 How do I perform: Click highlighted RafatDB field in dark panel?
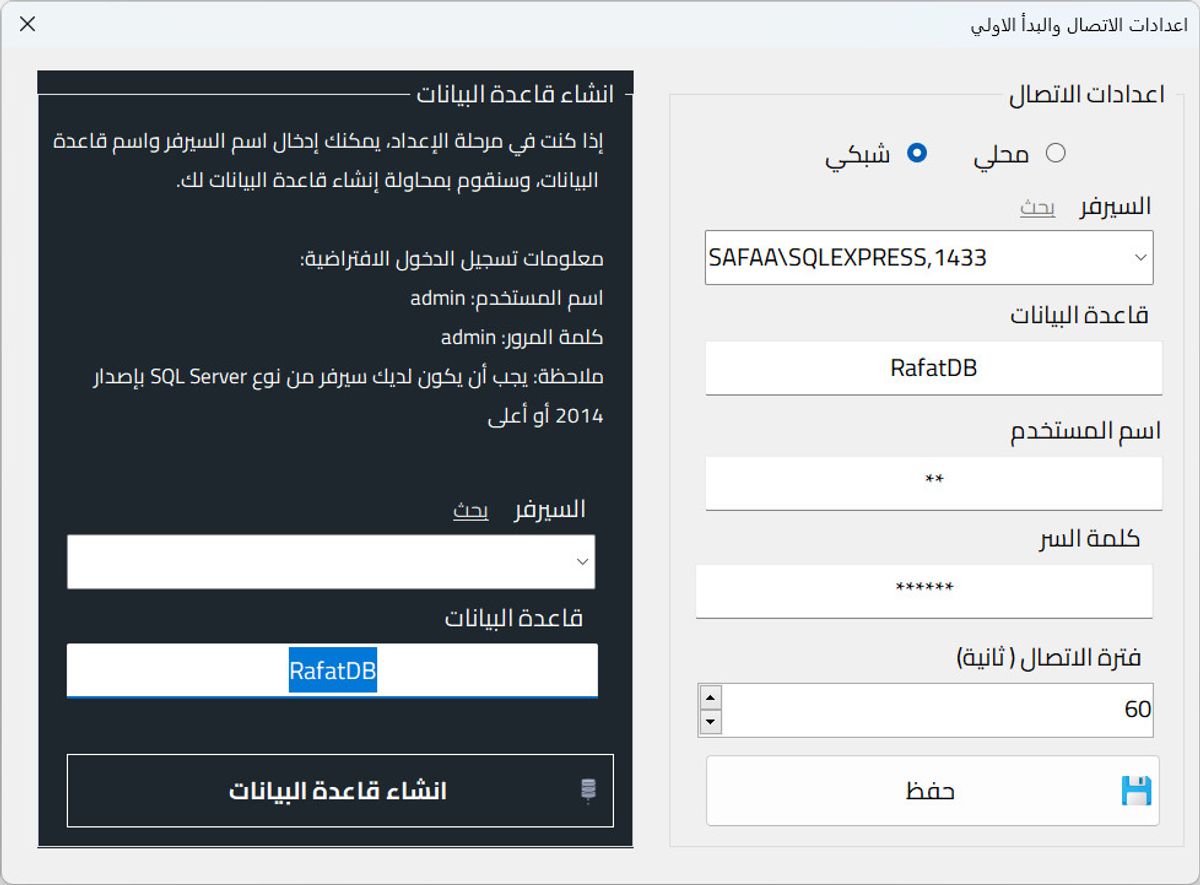point(332,670)
